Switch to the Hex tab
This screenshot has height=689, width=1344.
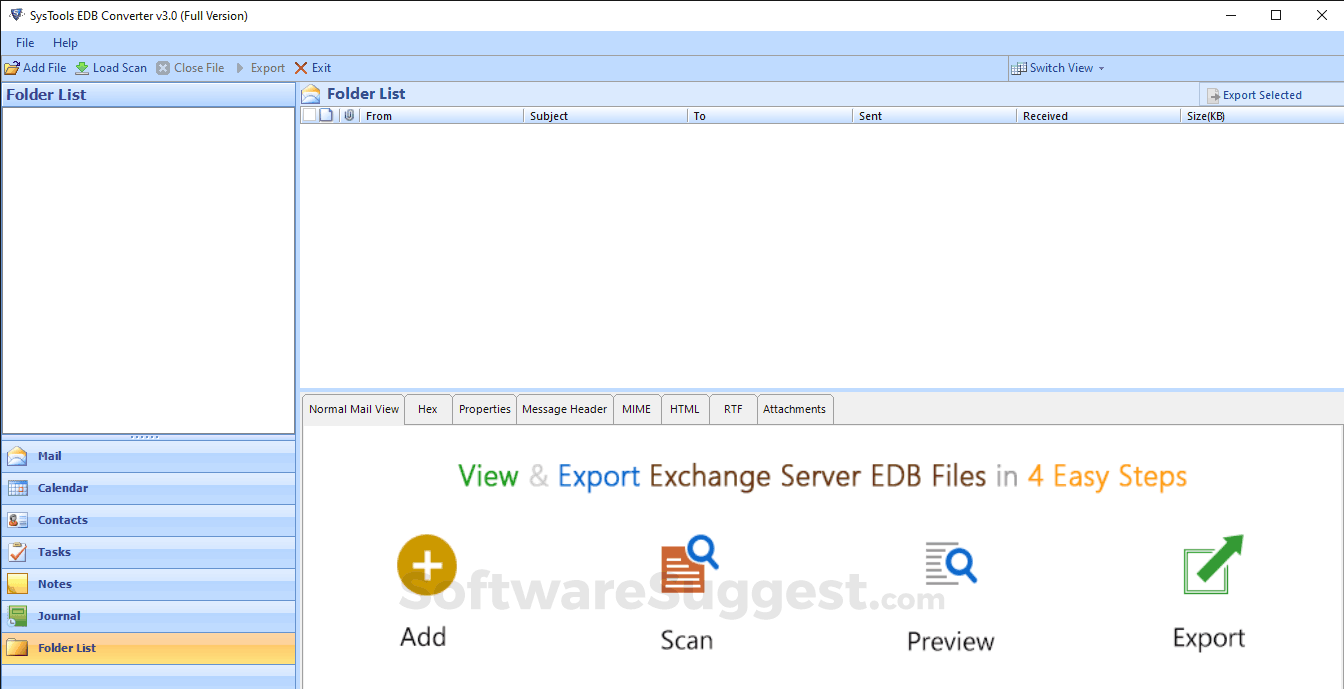point(428,409)
